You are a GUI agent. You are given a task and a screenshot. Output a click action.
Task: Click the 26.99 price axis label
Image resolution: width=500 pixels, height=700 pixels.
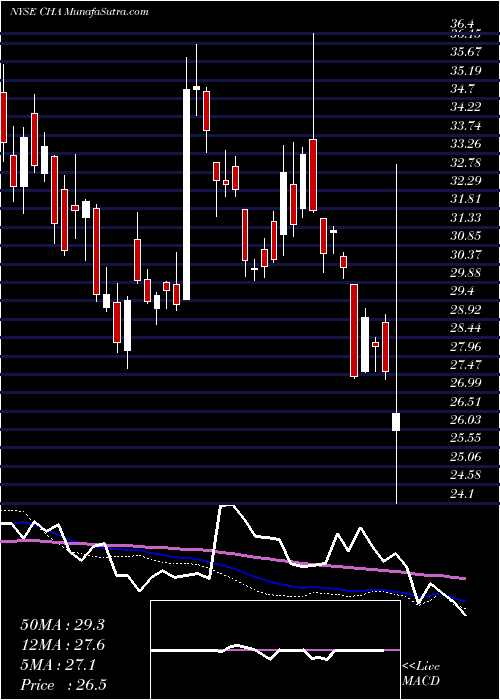click(466, 383)
